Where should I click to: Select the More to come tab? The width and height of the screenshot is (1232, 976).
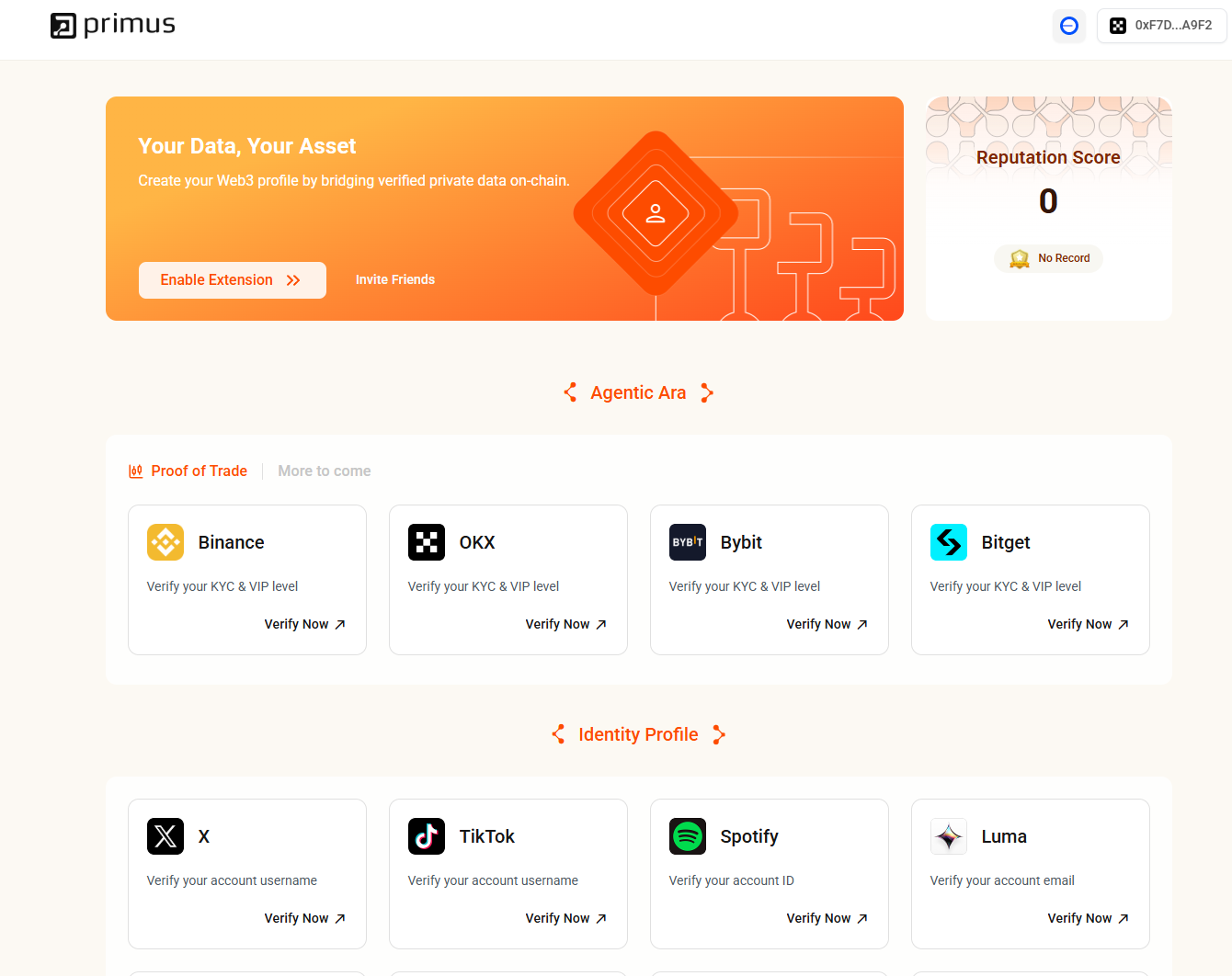[325, 471]
